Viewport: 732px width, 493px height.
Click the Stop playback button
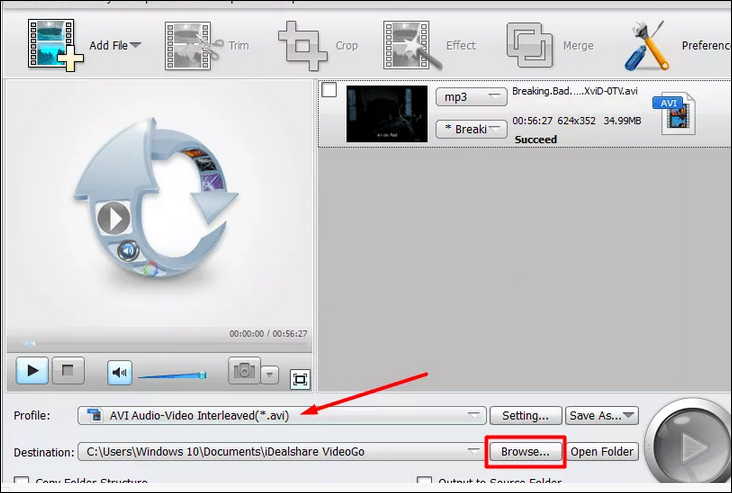pyautogui.click(x=68, y=372)
